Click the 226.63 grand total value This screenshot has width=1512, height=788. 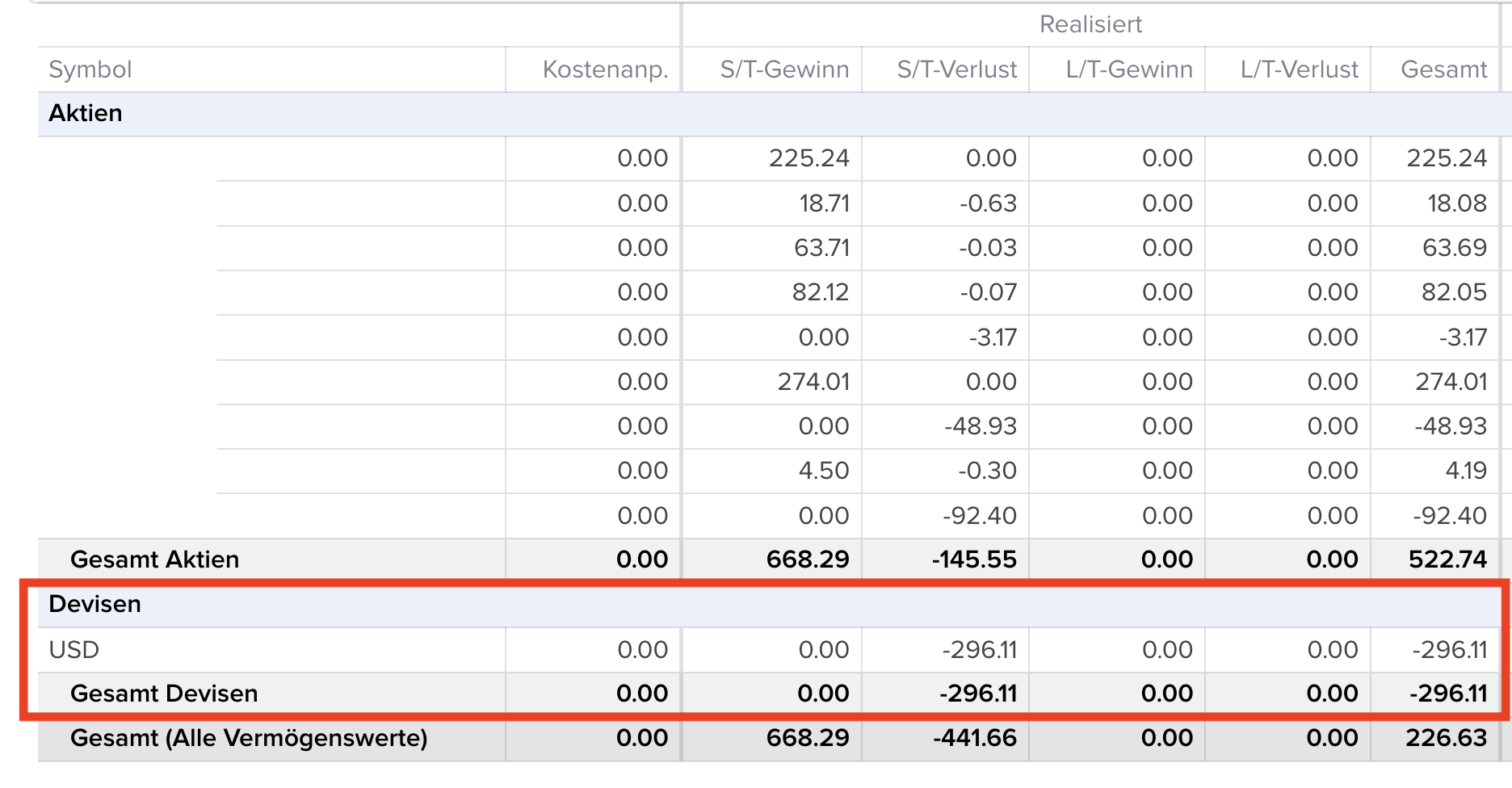1446,738
